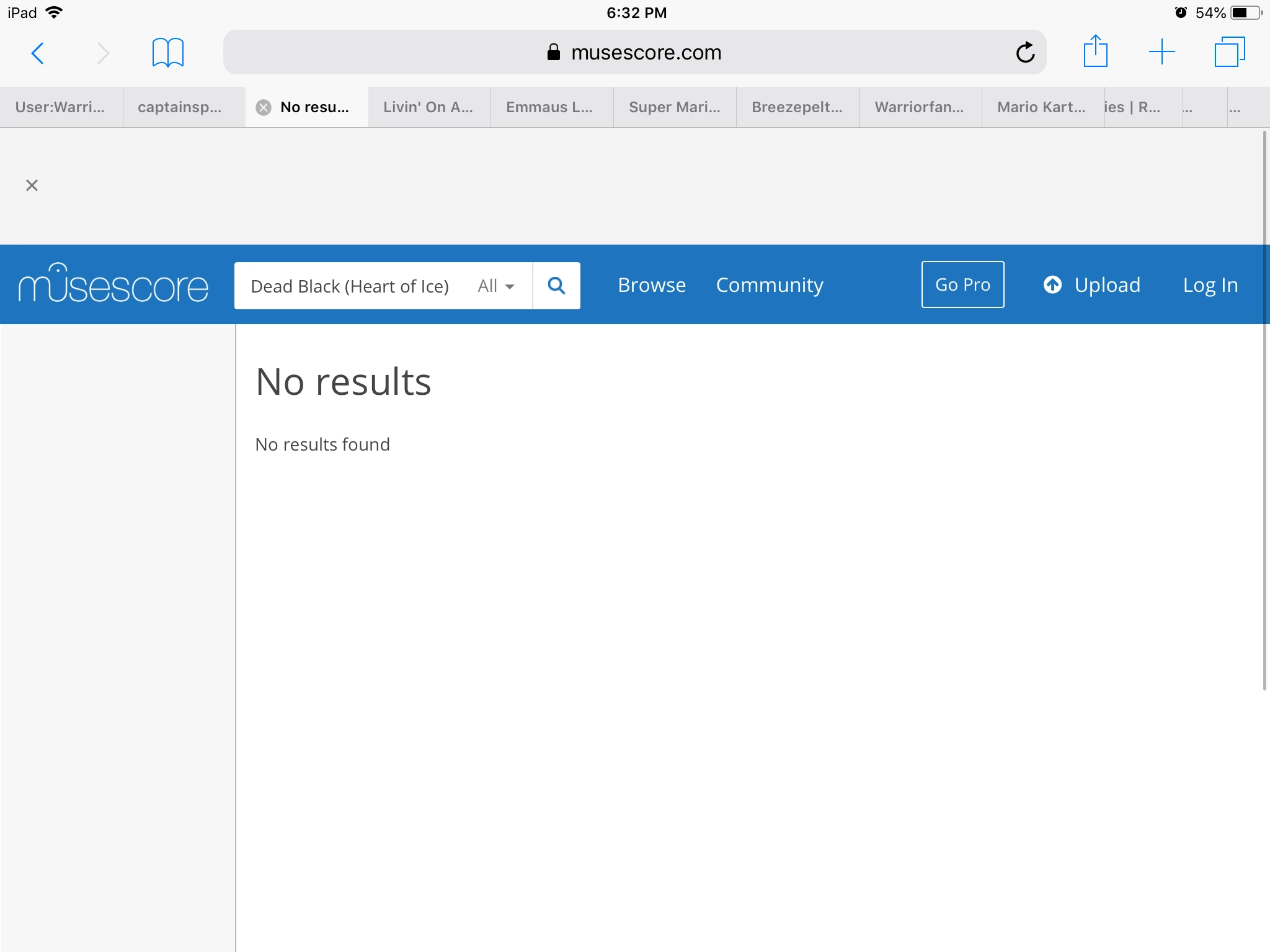Click the MuseScore logo
The width and height of the screenshot is (1270, 952).
click(x=113, y=284)
